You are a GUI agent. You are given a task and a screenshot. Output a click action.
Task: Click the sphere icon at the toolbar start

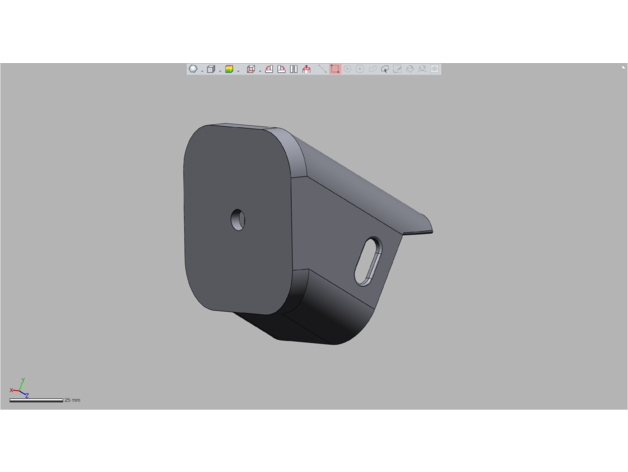pyautogui.click(x=193, y=69)
